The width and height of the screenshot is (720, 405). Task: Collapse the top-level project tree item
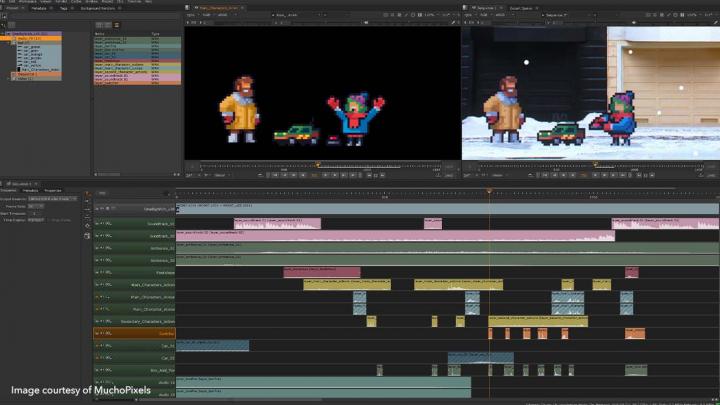tap(7, 33)
